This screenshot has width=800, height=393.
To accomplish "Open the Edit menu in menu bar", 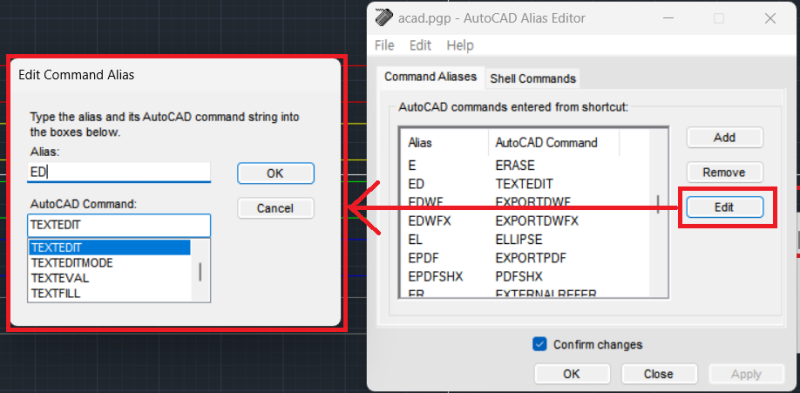I will click(x=420, y=45).
